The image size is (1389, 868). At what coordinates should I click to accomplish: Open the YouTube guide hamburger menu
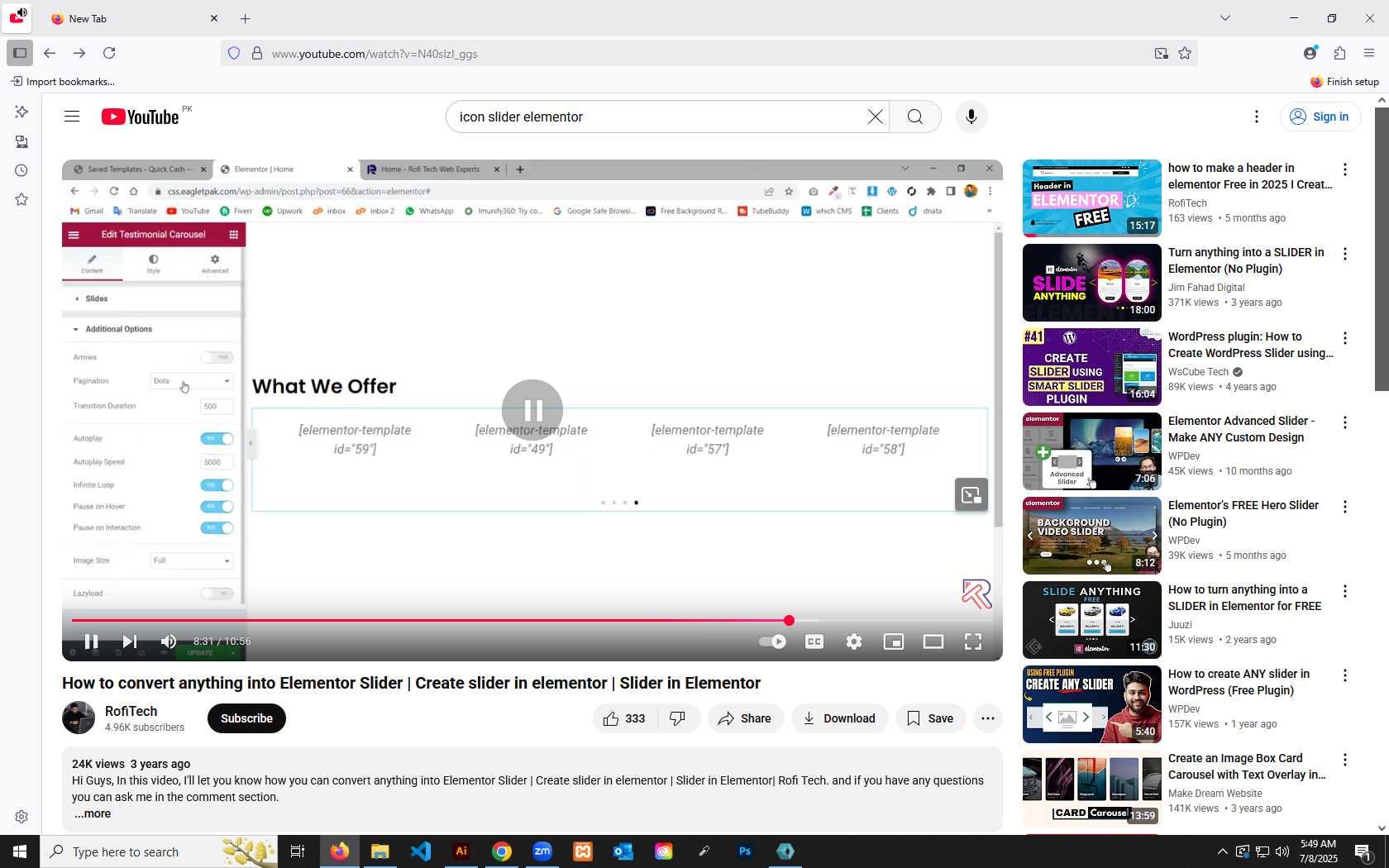[x=72, y=117]
